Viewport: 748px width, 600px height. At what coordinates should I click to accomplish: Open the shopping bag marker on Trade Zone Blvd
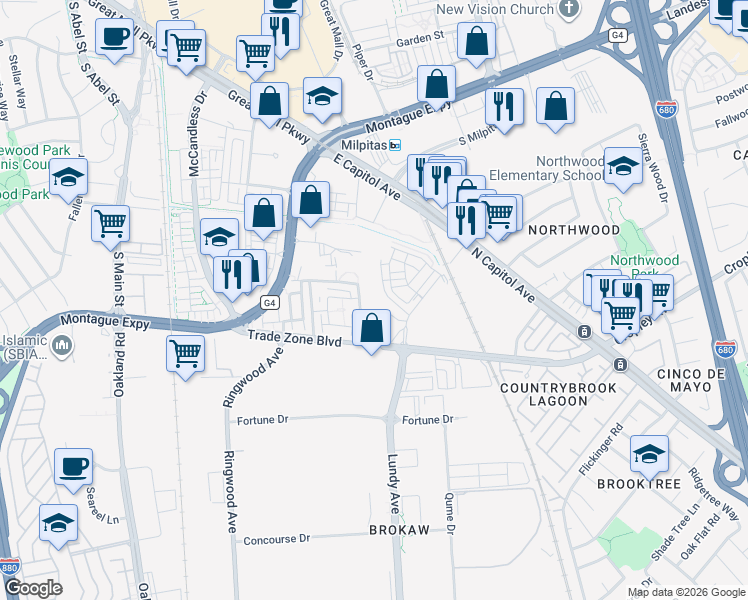(x=371, y=329)
